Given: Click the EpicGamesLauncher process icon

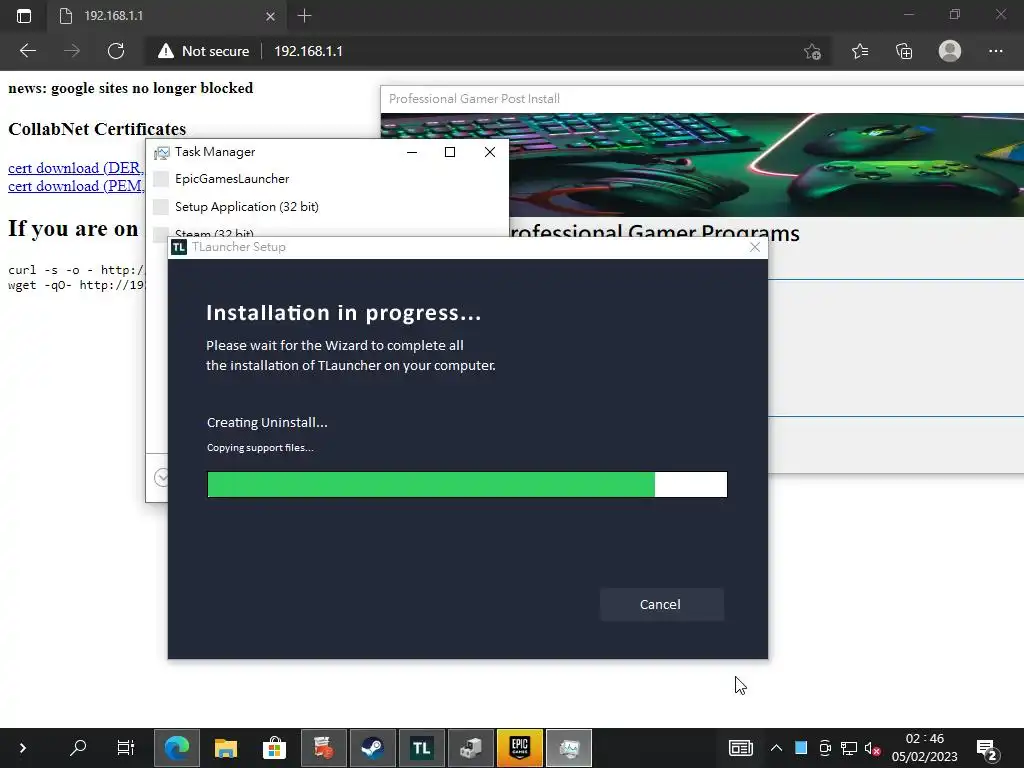Looking at the screenshot, I should (161, 179).
